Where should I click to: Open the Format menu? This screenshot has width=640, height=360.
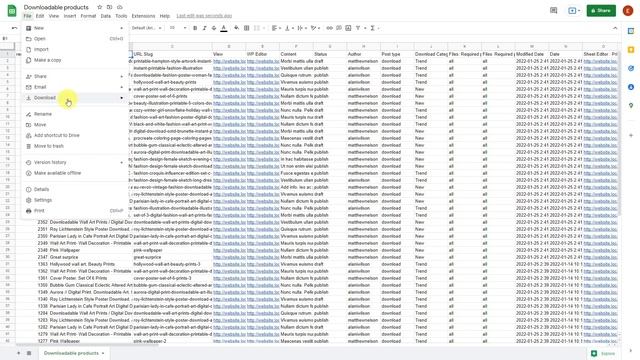[88, 16]
